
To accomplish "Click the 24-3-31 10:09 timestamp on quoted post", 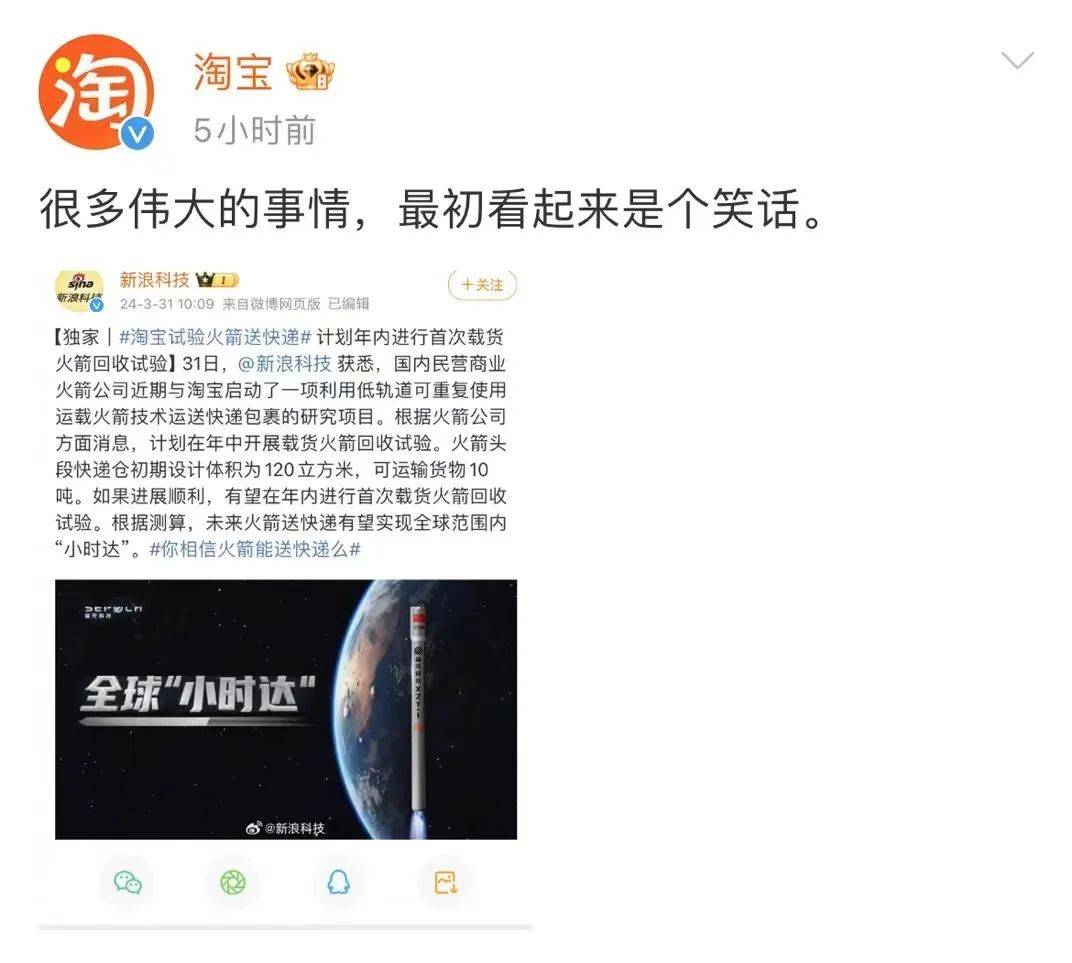I will coord(167,303).
